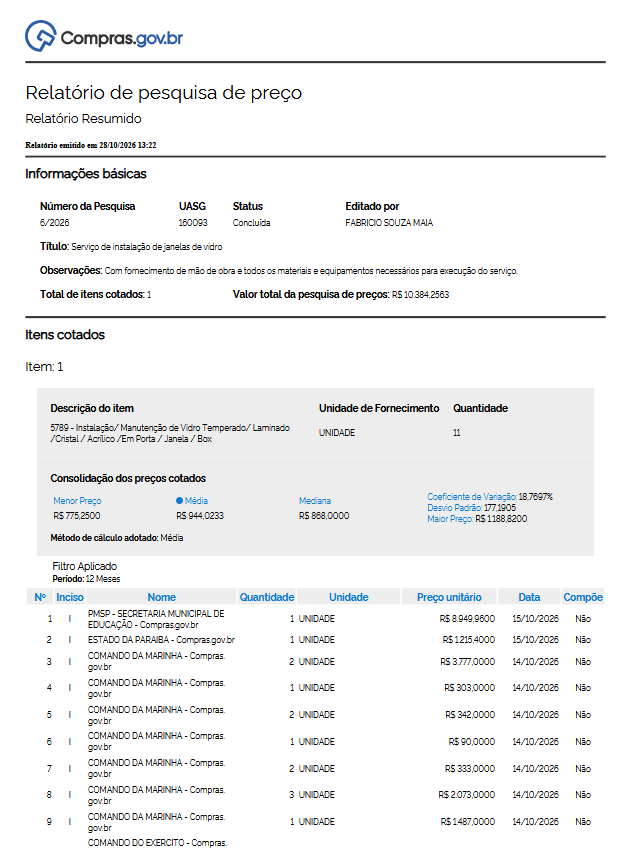Select the Informações básicas heading
Viewport: 632px width, 868px height.
pos(86,174)
